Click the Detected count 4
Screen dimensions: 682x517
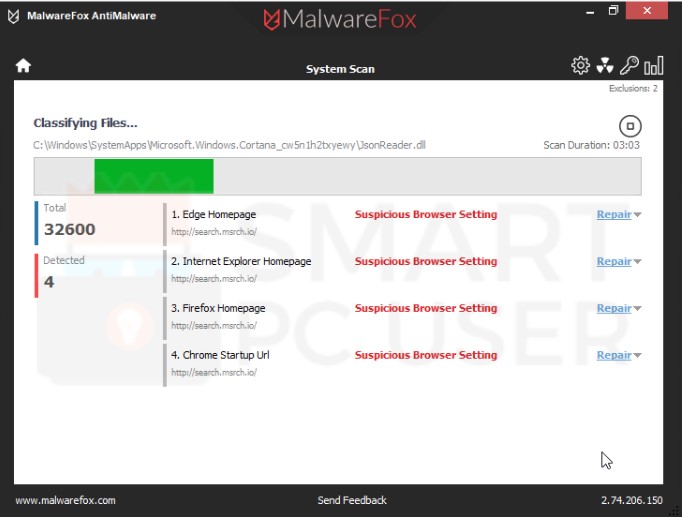[49, 282]
